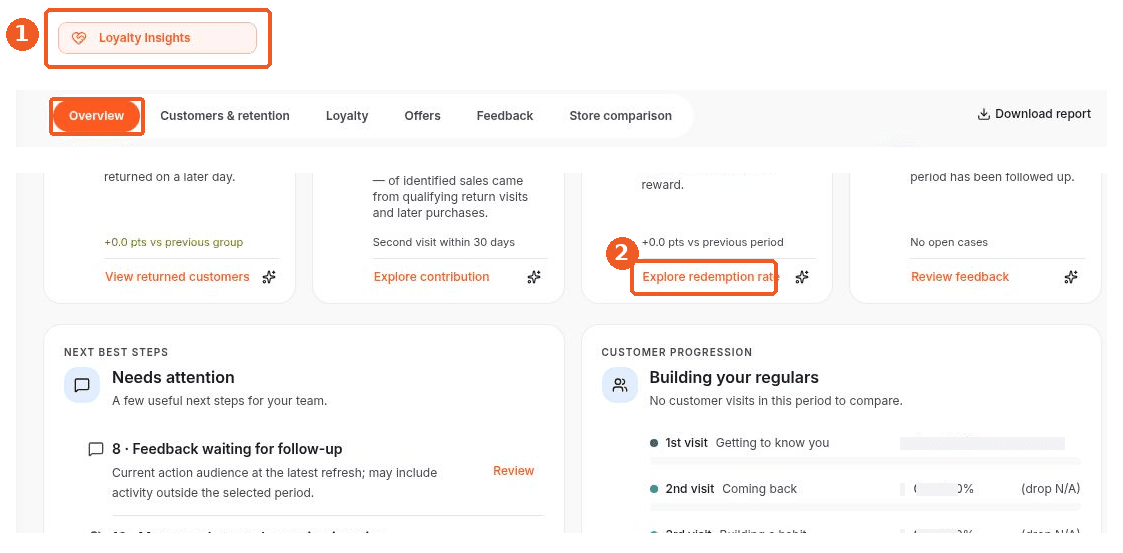This screenshot has height=553, width=1123.
Task: Click people icon beside Building your regulars
Action: (620, 385)
